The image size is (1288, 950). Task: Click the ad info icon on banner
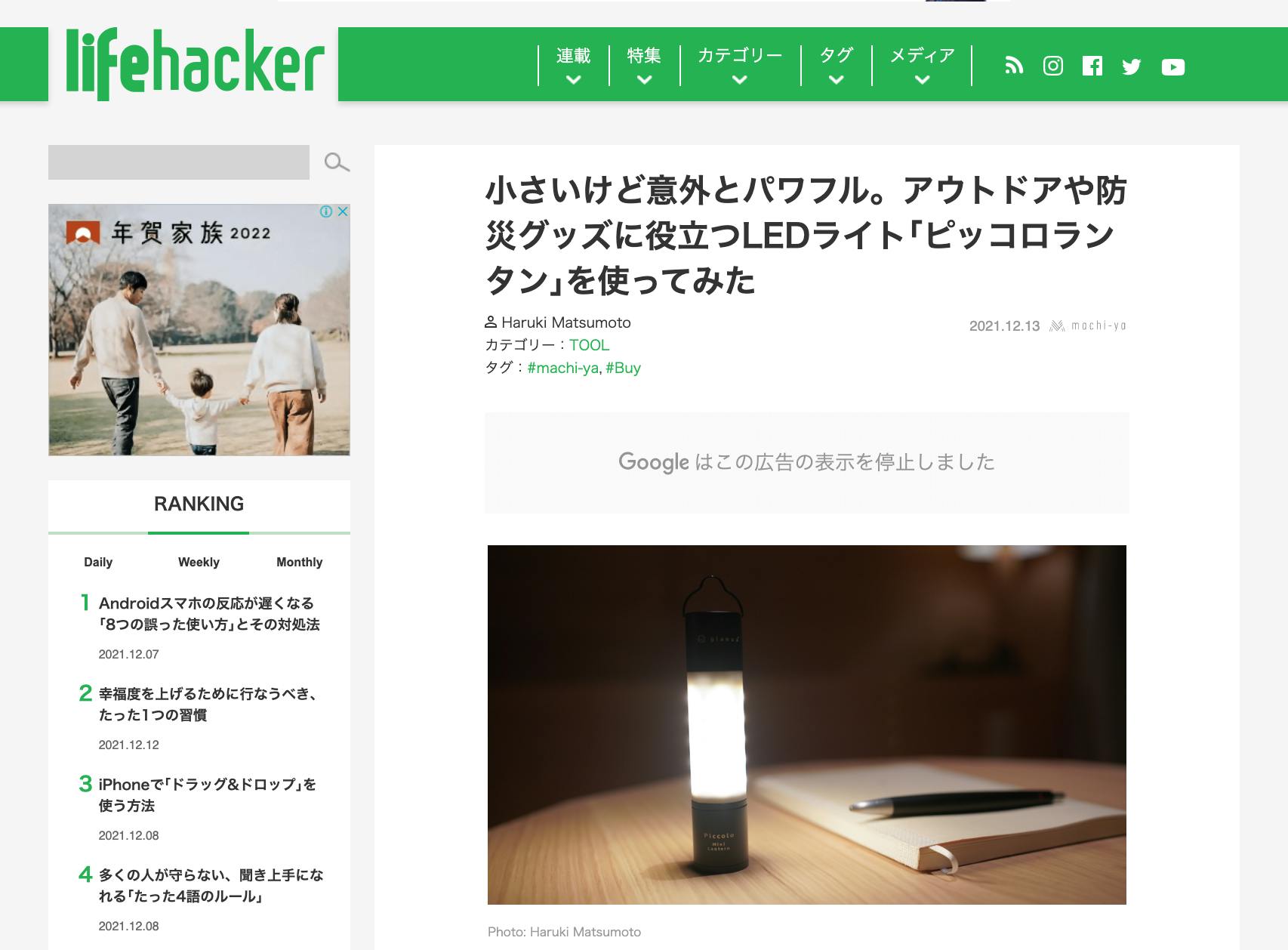pos(326,211)
